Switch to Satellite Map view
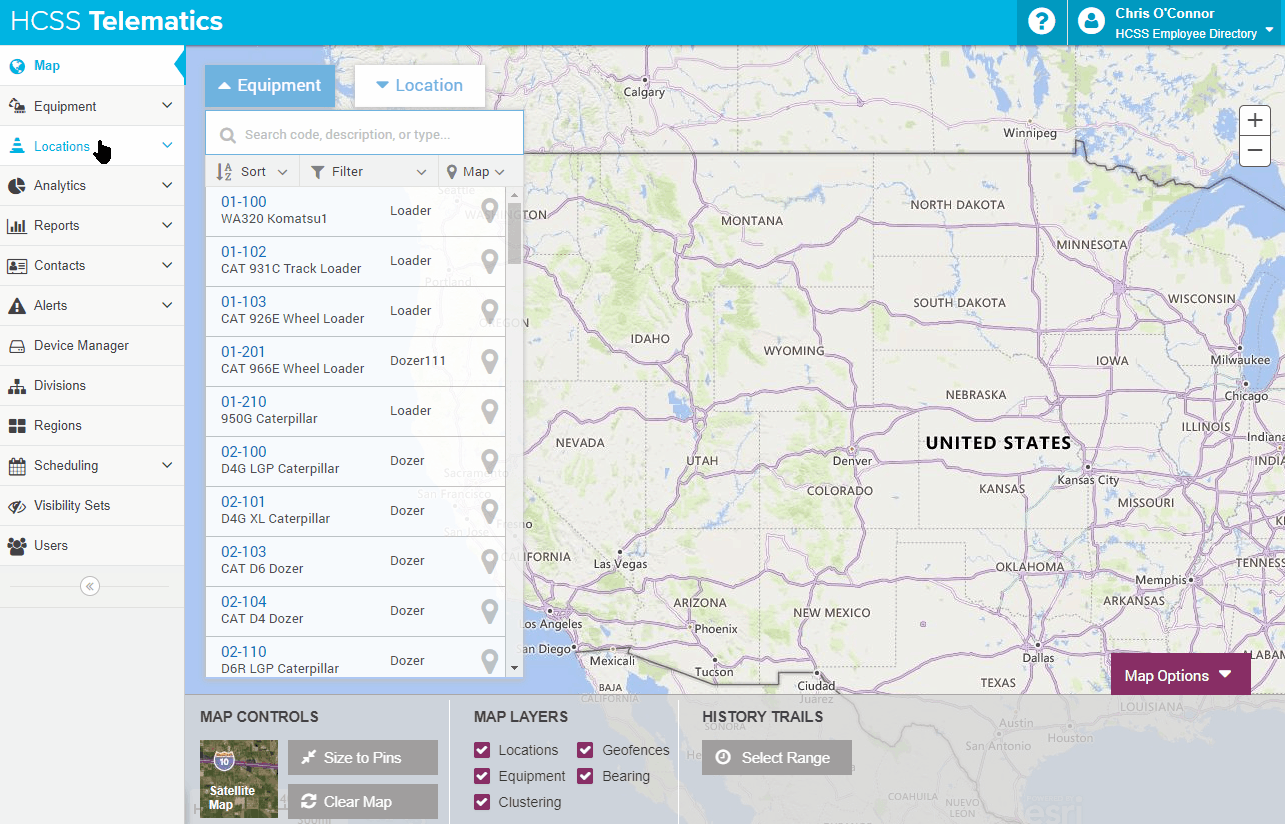This screenshot has width=1285, height=824. click(x=239, y=779)
